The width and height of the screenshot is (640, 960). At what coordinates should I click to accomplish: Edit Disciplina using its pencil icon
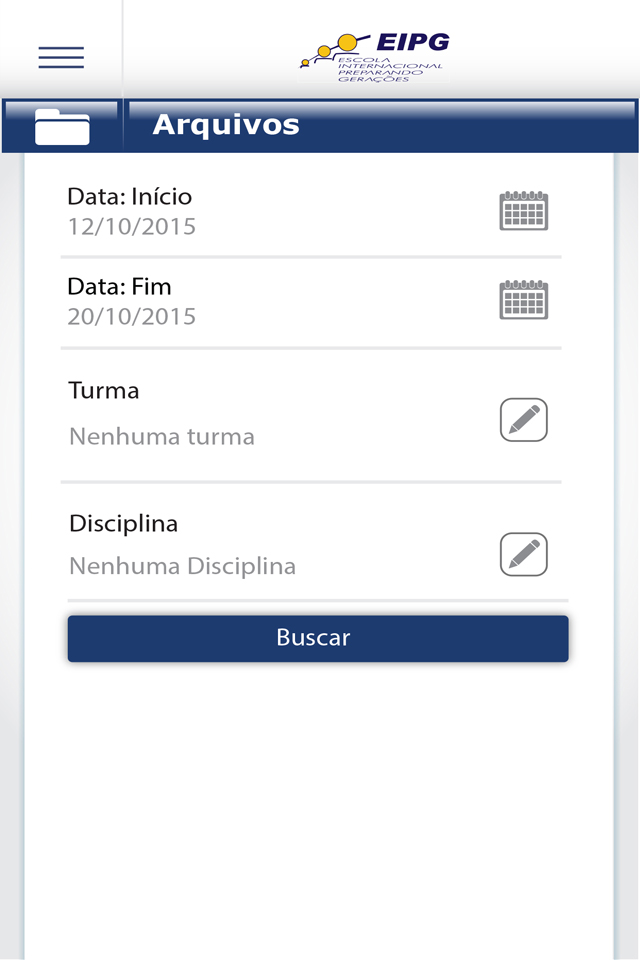[x=524, y=554]
